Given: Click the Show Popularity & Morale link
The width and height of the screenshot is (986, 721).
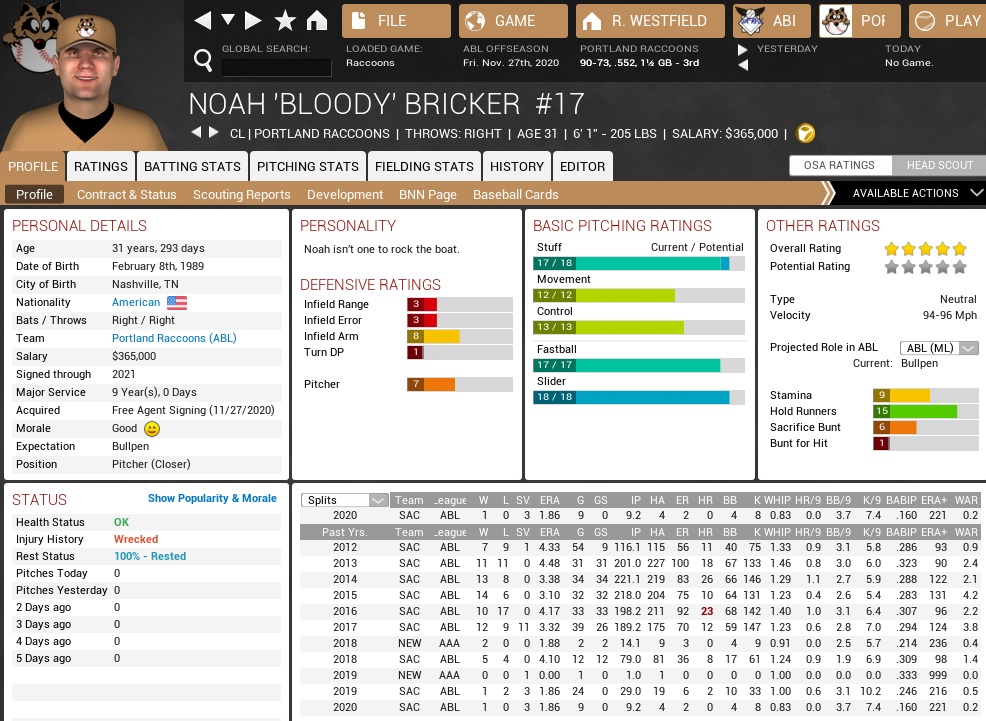Looking at the screenshot, I should (212, 498).
